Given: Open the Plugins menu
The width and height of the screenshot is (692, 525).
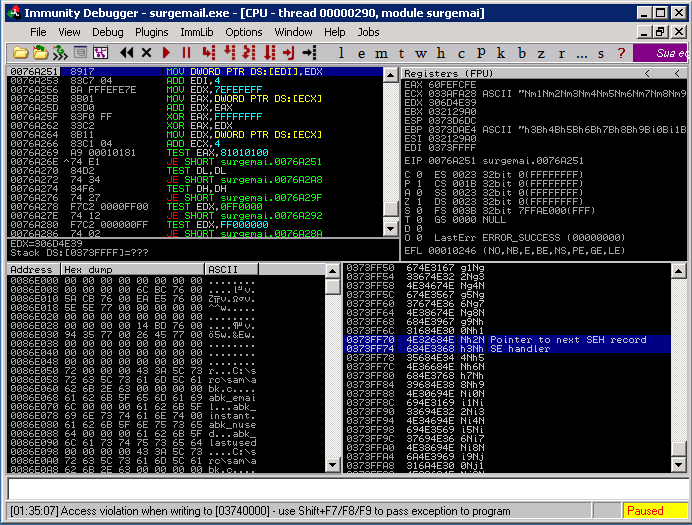Looking at the screenshot, I should point(152,32).
